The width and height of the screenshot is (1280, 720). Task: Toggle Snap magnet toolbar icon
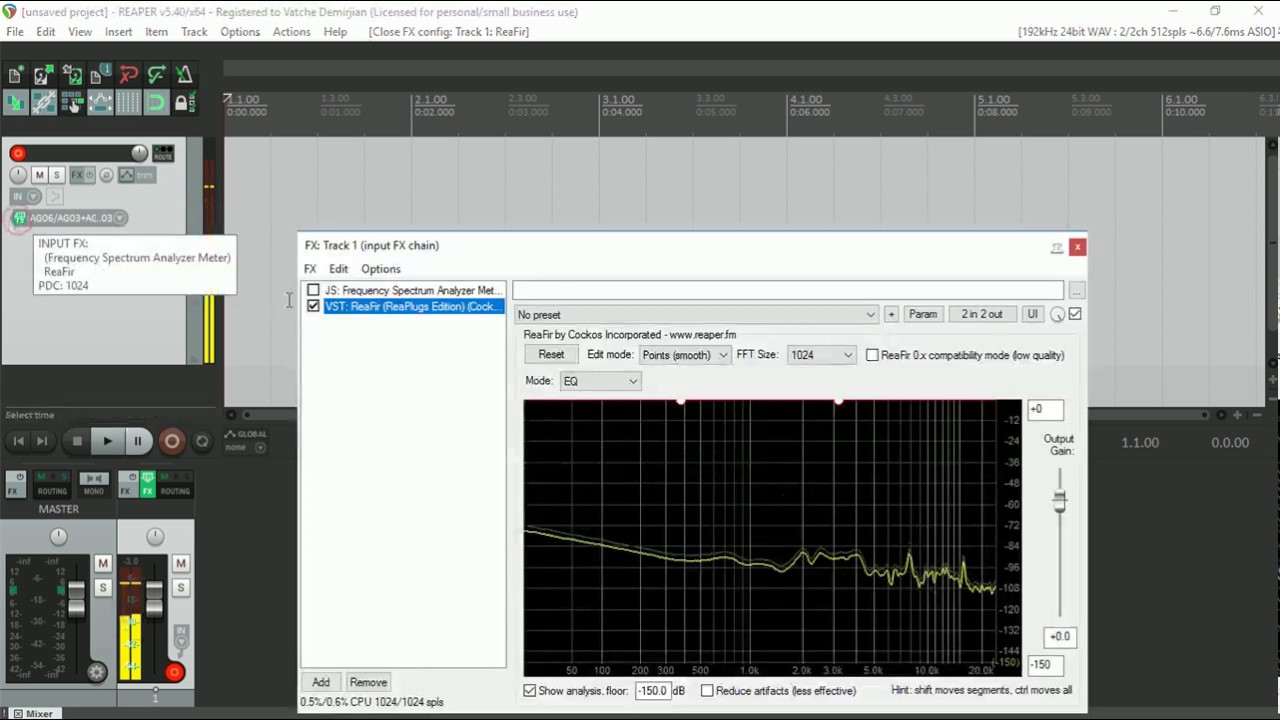157,102
